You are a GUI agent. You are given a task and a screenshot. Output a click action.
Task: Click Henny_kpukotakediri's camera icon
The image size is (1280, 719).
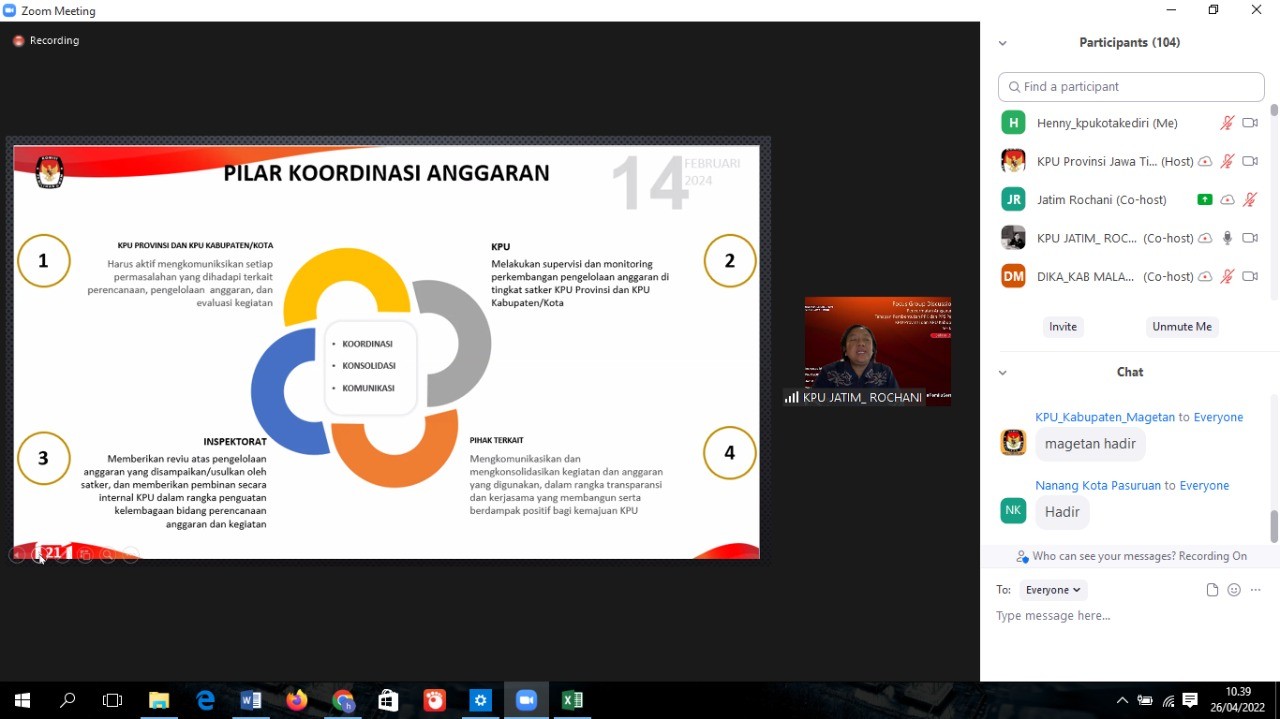[1250, 123]
